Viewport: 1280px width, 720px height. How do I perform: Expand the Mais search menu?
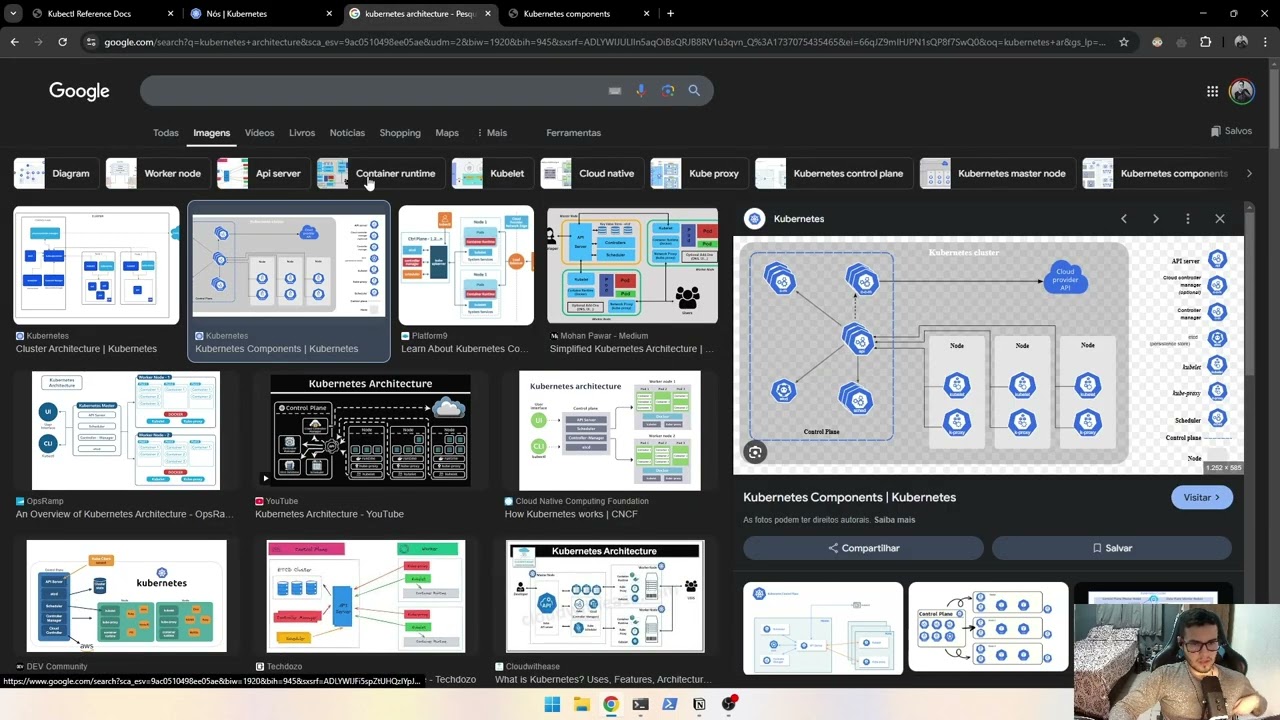tap(492, 133)
